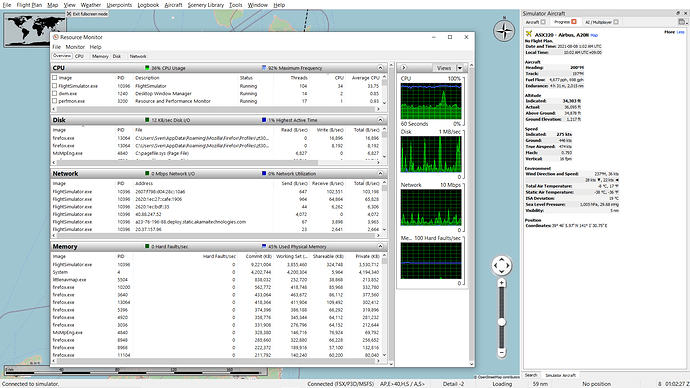
Task: Click the Less link in Progress panel
Action: 680,32
